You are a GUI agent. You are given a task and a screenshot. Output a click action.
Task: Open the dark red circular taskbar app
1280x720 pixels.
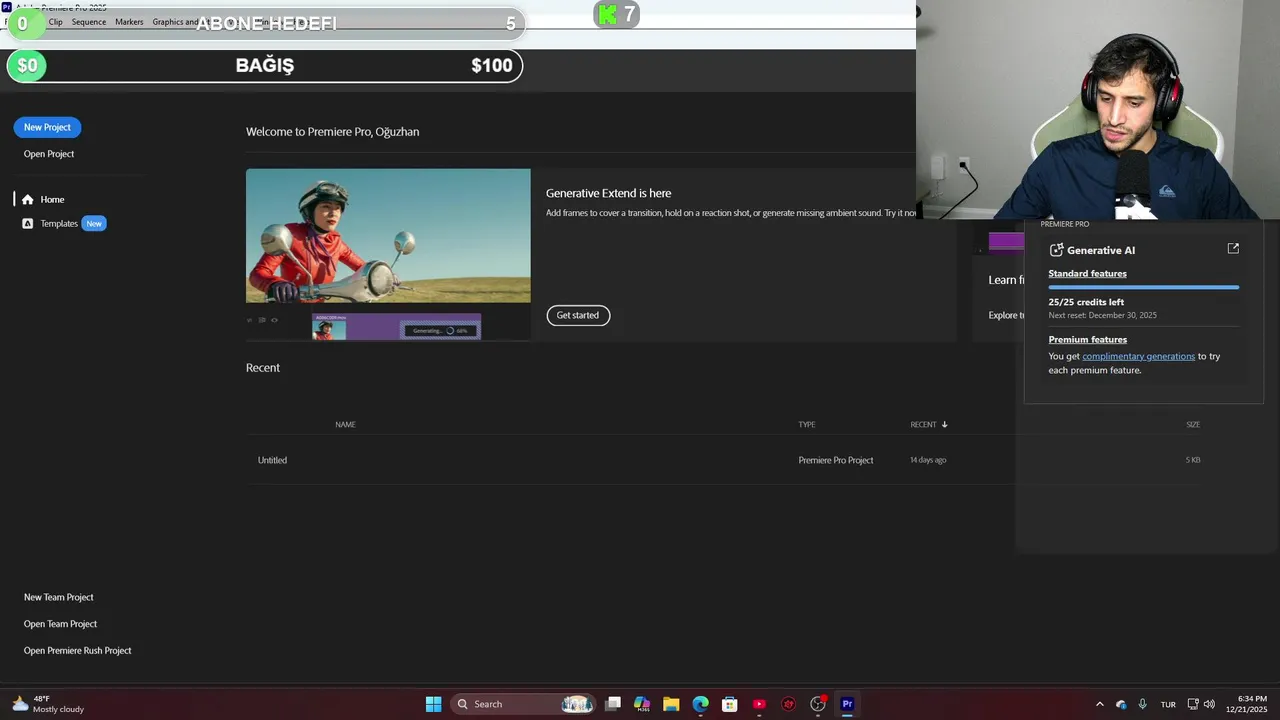click(x=788, y=704)
